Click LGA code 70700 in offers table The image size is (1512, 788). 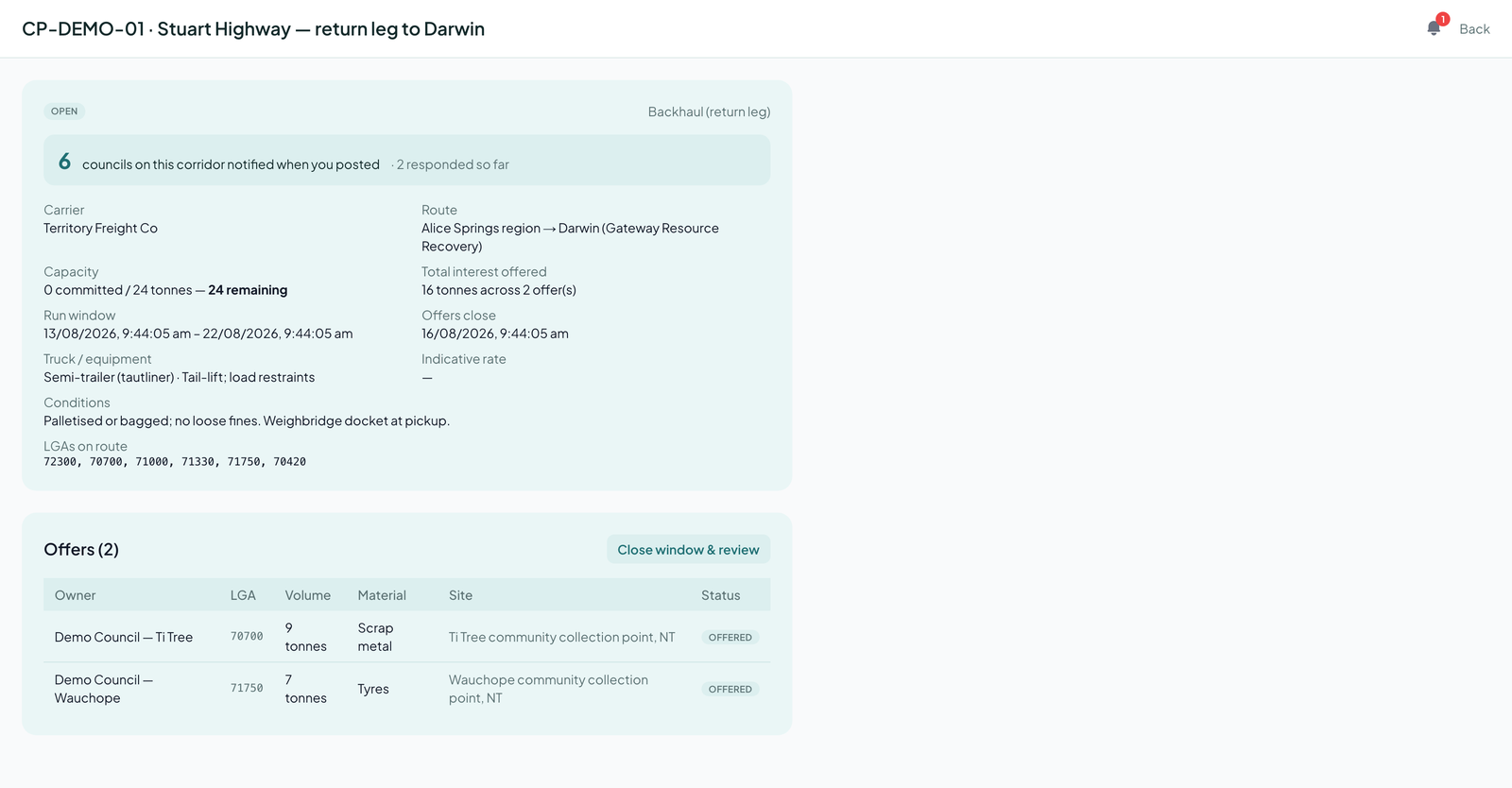(247, 637)
